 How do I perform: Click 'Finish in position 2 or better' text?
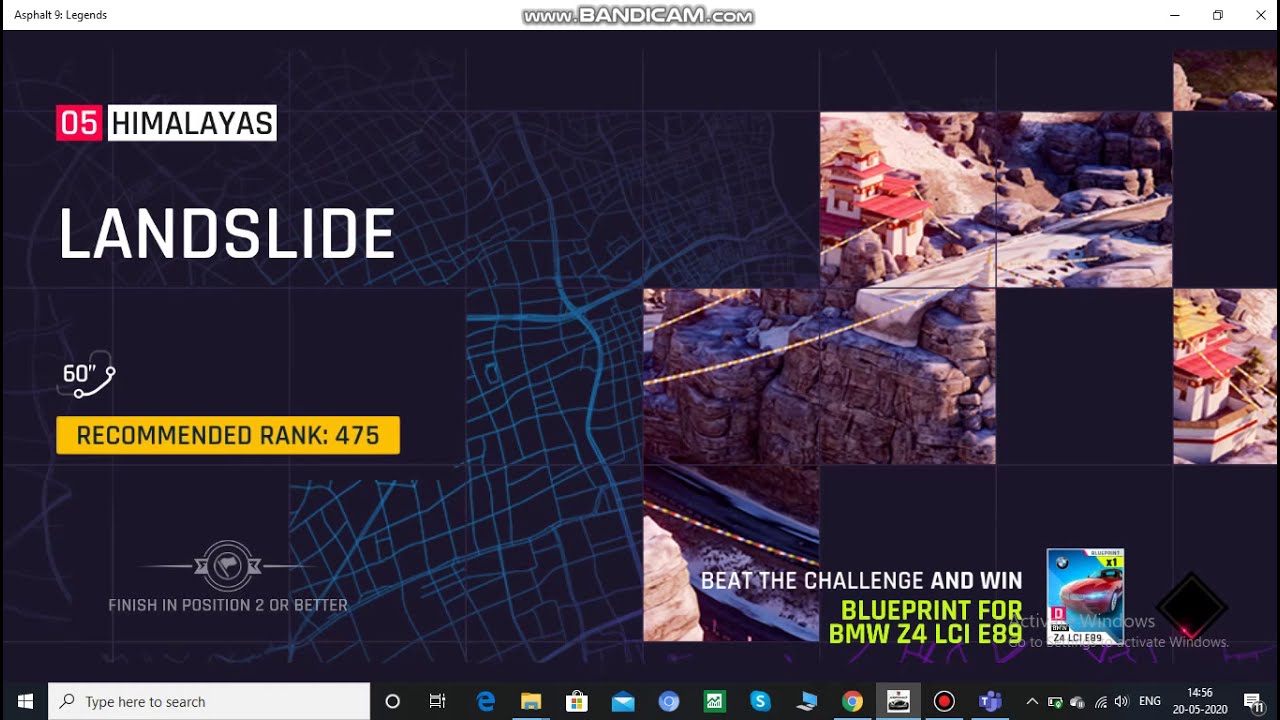coord(228,605)
